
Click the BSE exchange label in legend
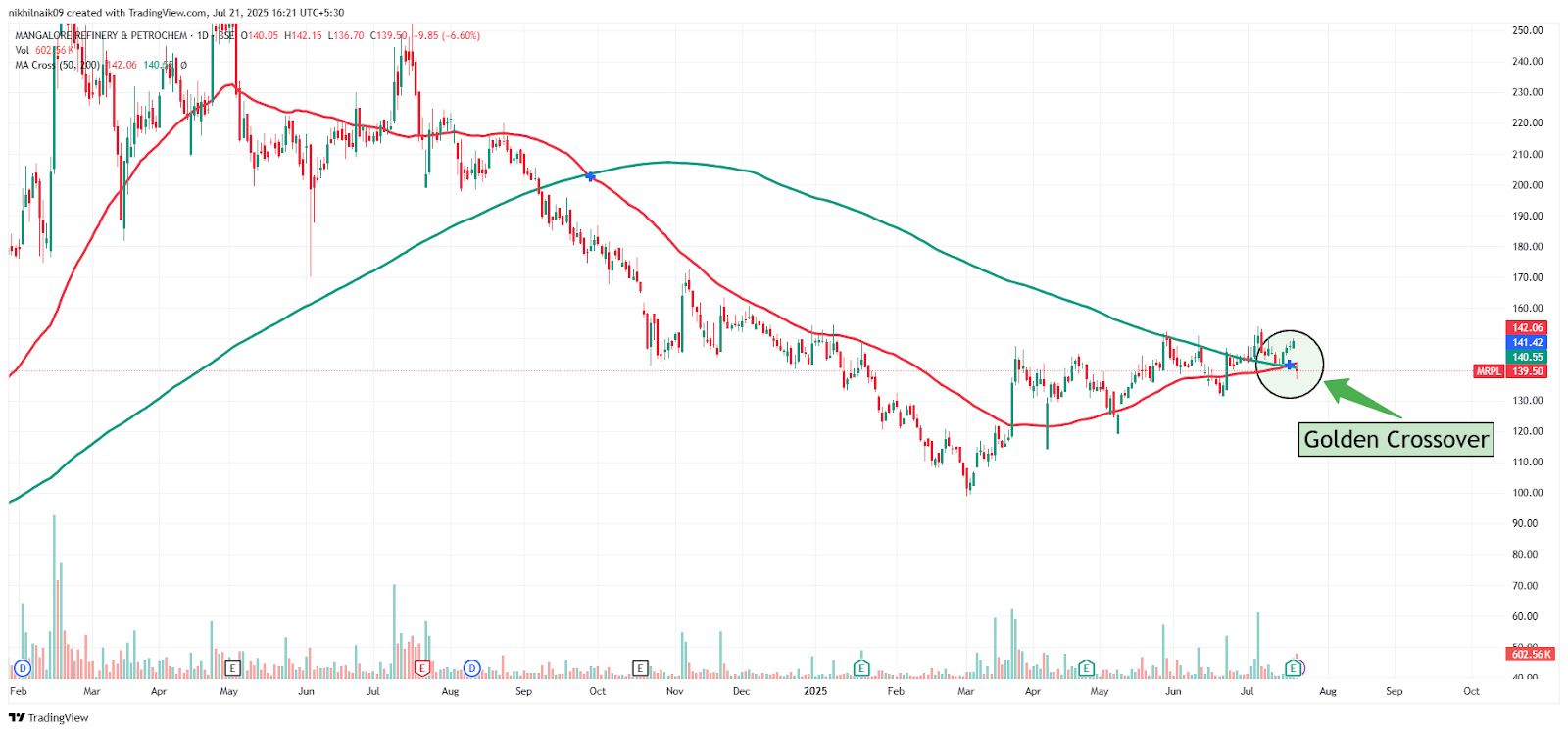click(226, 35)
